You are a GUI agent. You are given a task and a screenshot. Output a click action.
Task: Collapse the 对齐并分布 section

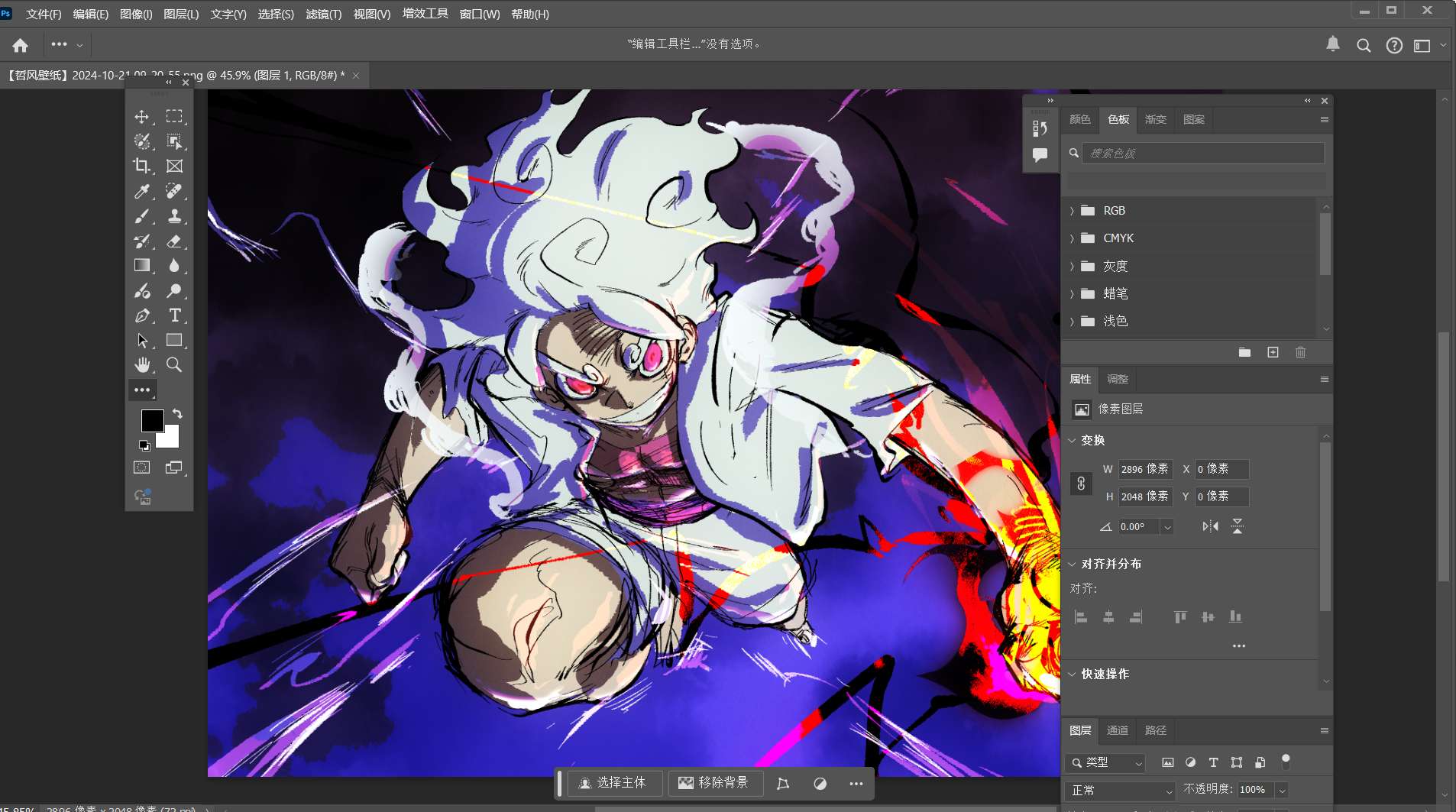point(1072,565)
